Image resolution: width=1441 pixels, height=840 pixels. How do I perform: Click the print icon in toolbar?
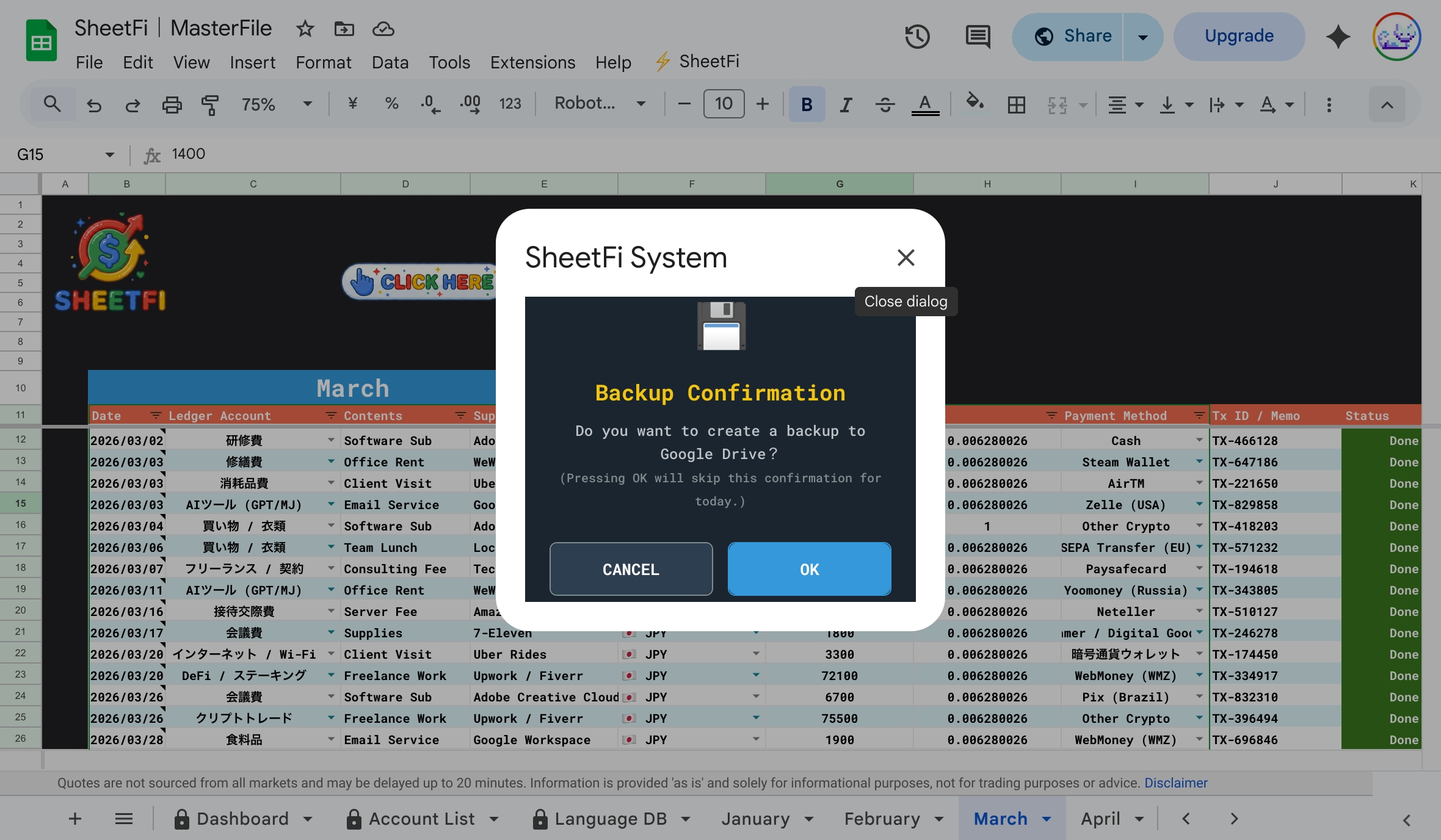click(172, 104)
